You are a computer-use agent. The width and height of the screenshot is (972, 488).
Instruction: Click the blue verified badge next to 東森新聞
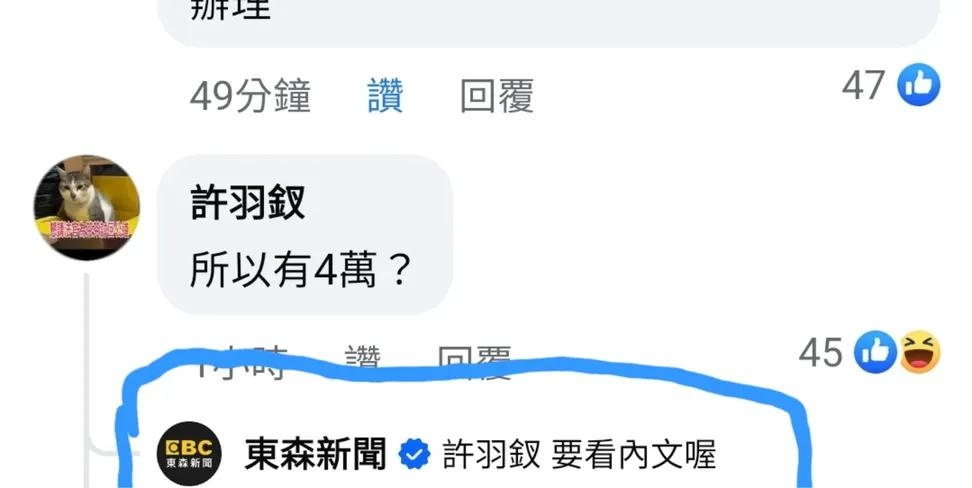(414, 455)
